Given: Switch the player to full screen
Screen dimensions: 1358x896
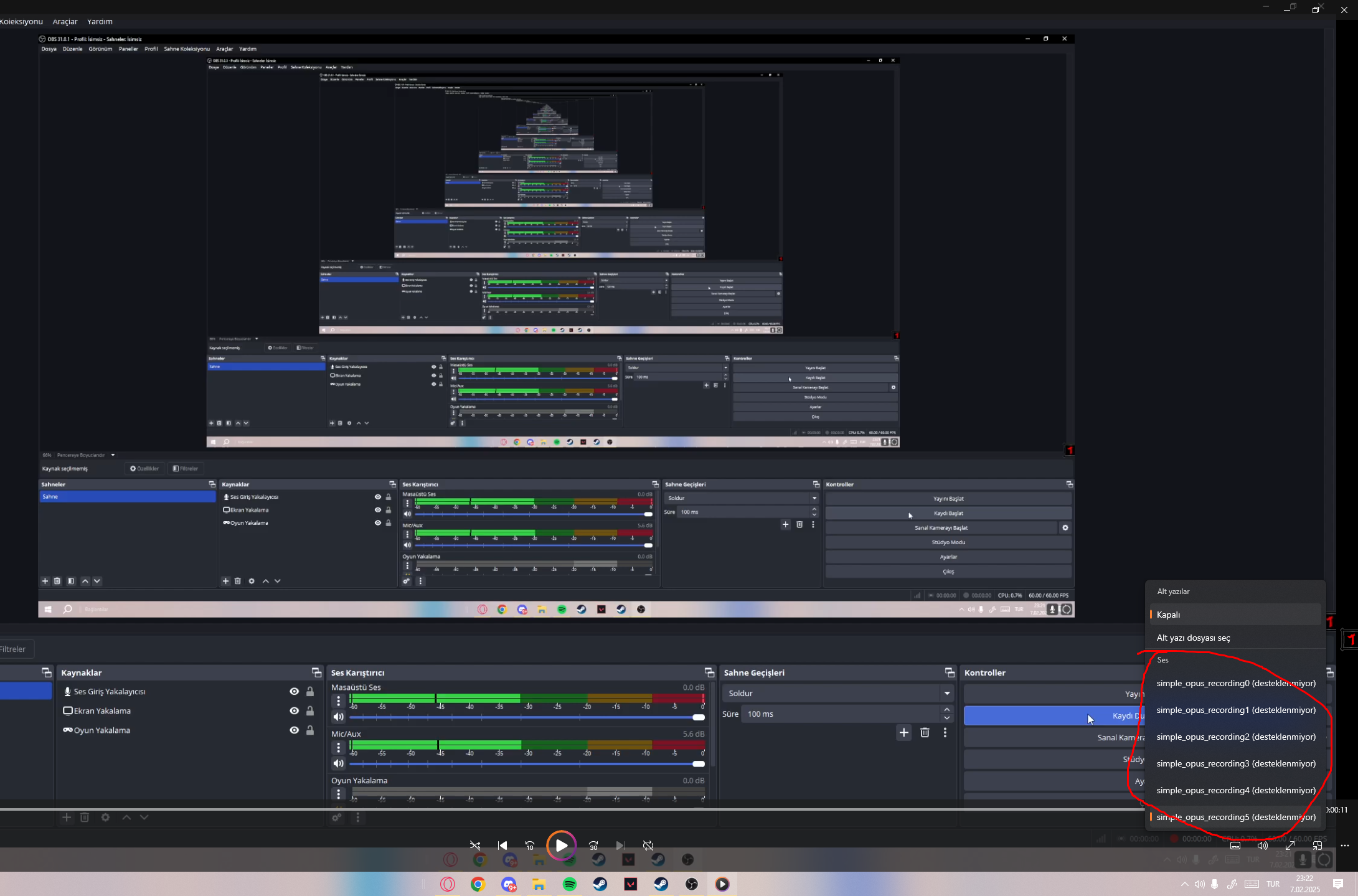Looking at the screenshot, I should coord(1290,846).
